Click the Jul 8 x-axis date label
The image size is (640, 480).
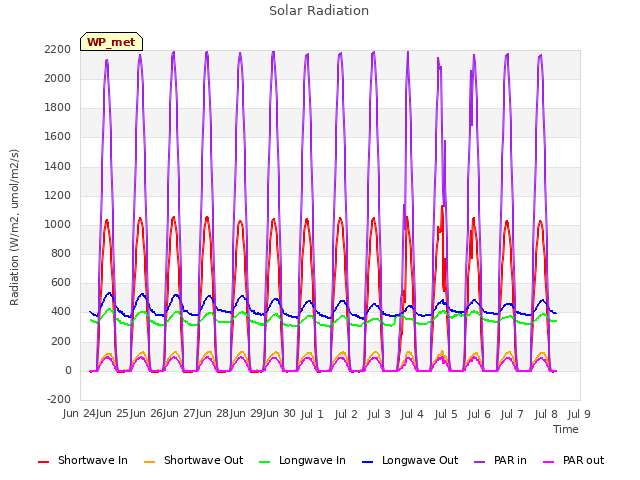coord(546,414)
